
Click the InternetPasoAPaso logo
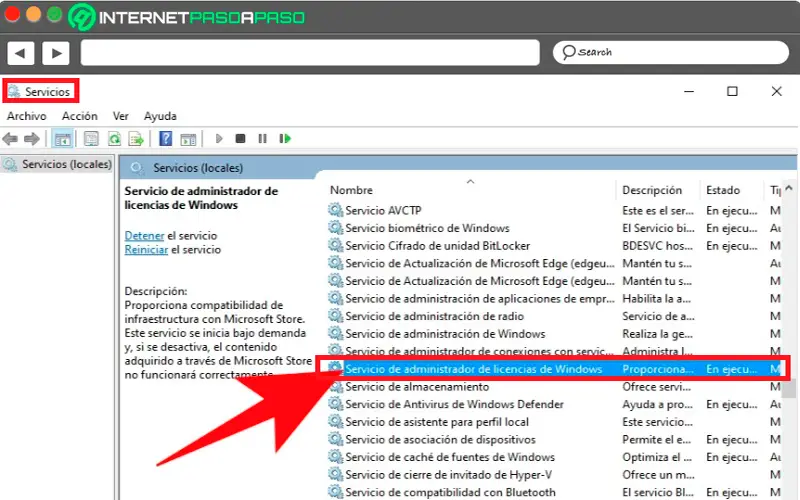(186, 17)
